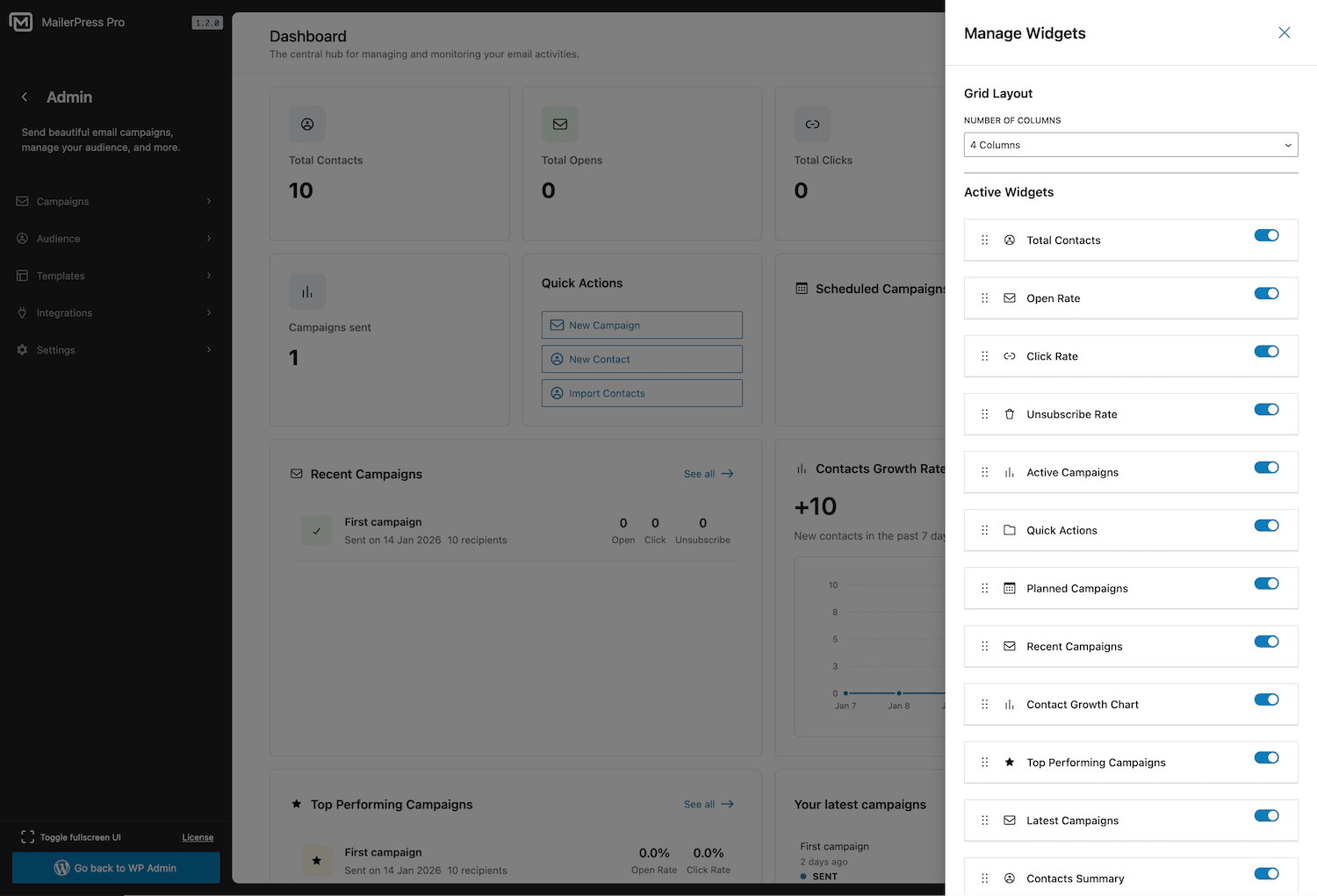
Task: Click the Toggle fullscreen UI icon
Action: (27, 836)
